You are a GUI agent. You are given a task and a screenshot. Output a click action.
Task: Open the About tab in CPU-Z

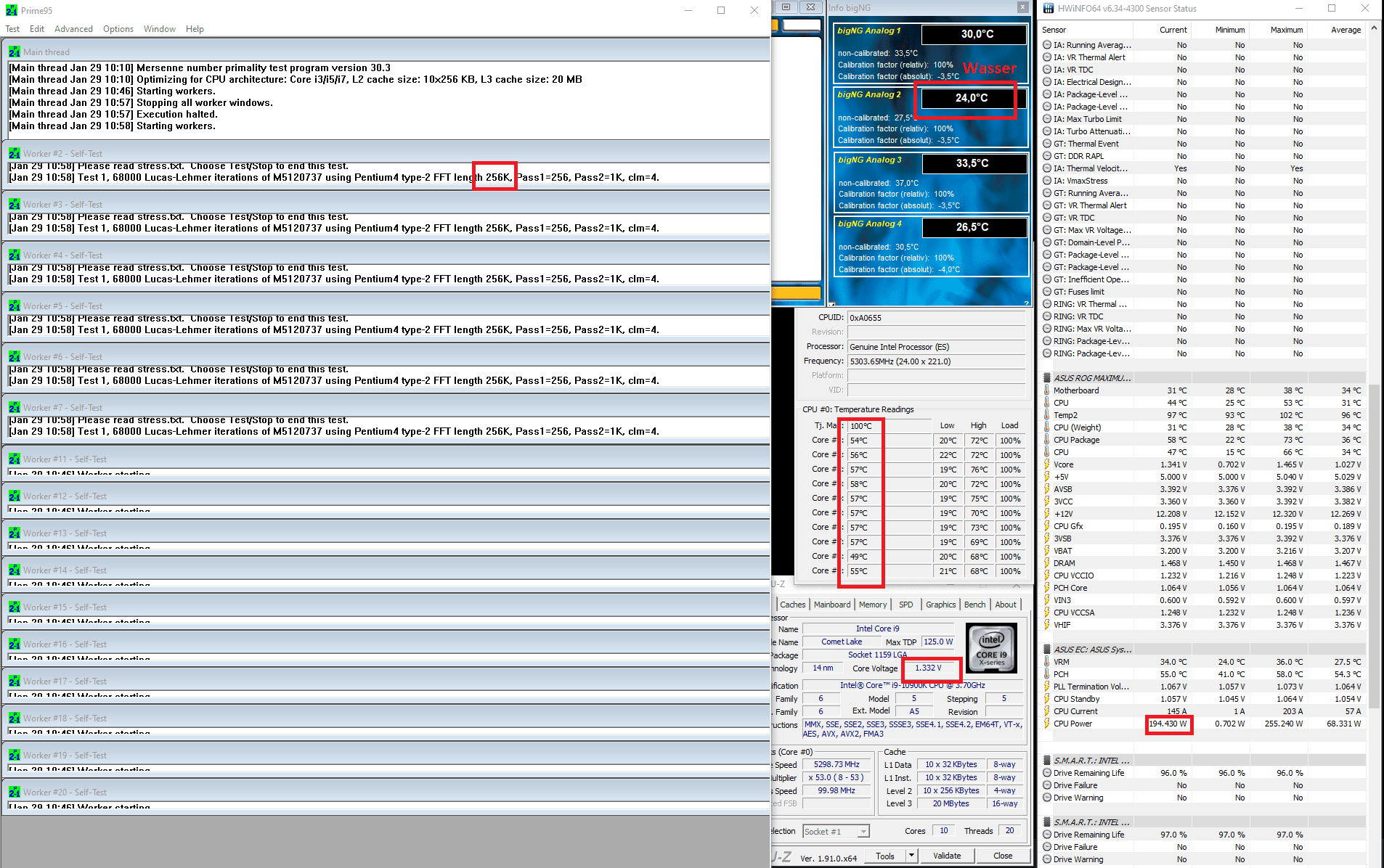point(1006,605)
